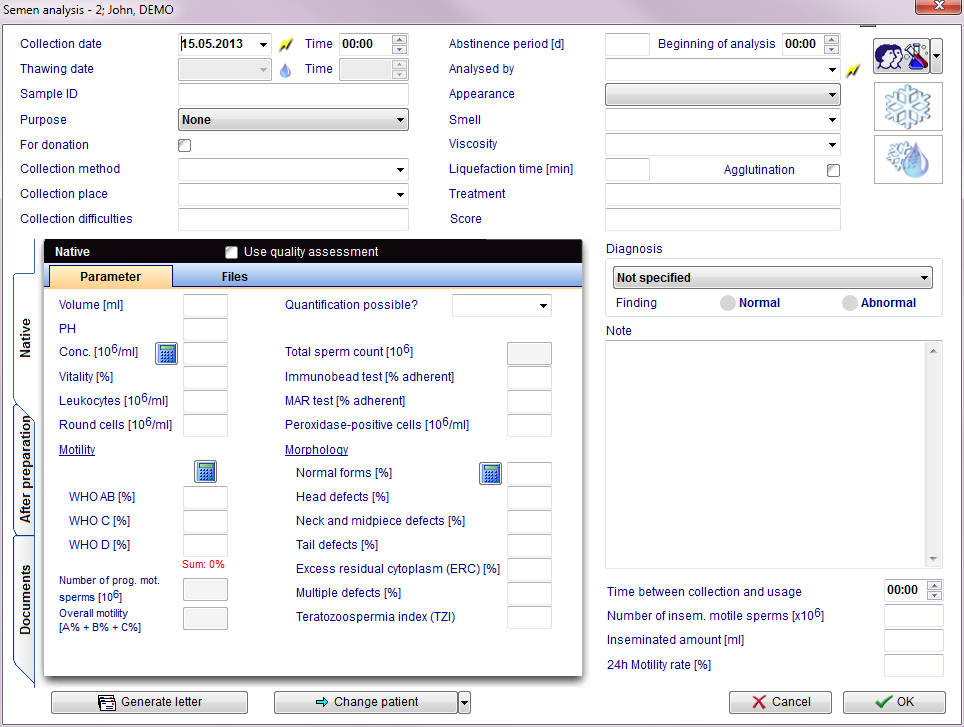Image resolution: width=964 pixels, height=727 pixels.
Task: Click the snowflake freezing icon button
Action: pyautogui.click(x=908, y=107)
